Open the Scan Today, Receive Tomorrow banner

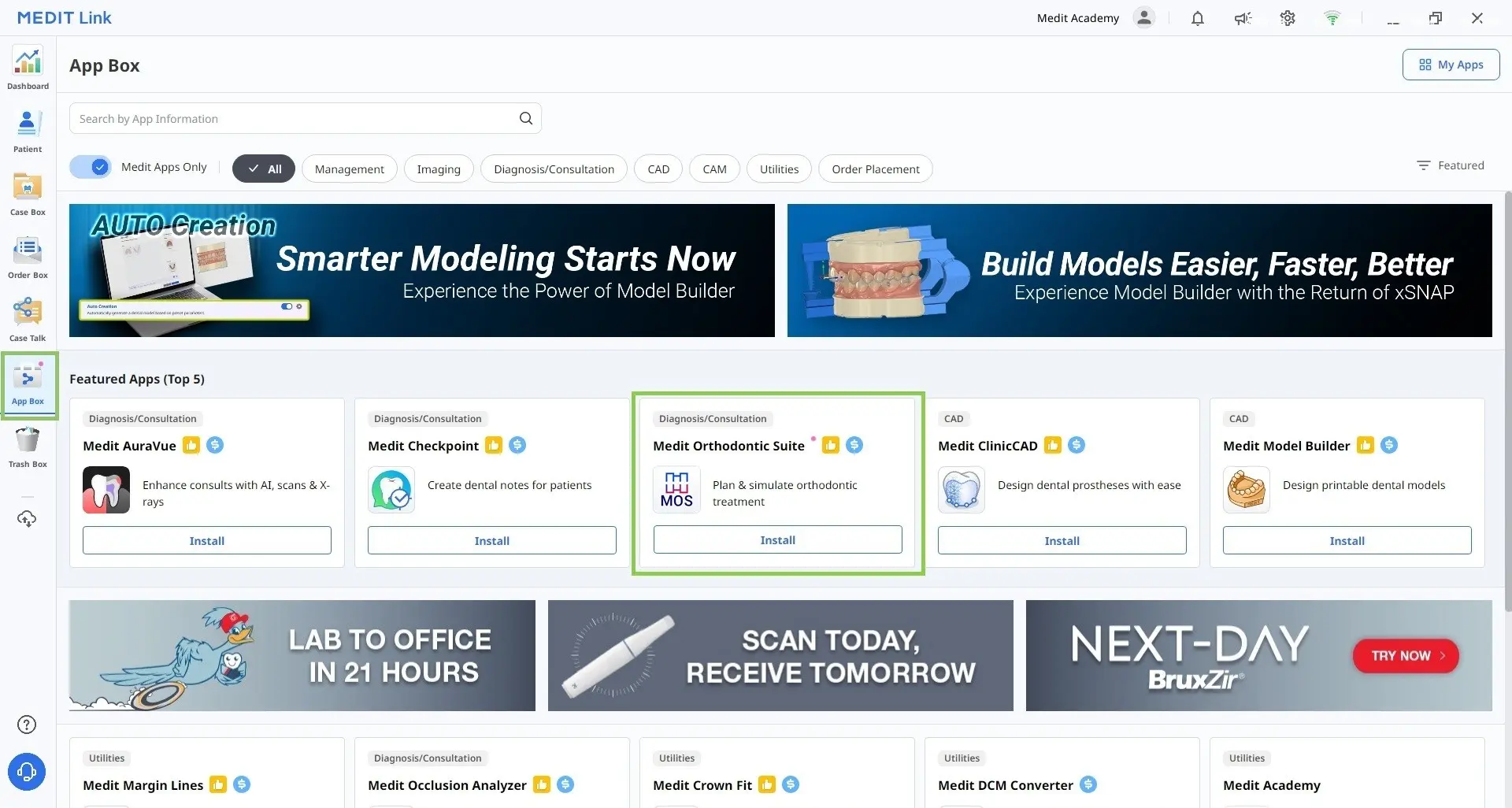click(x=780, y=655)
